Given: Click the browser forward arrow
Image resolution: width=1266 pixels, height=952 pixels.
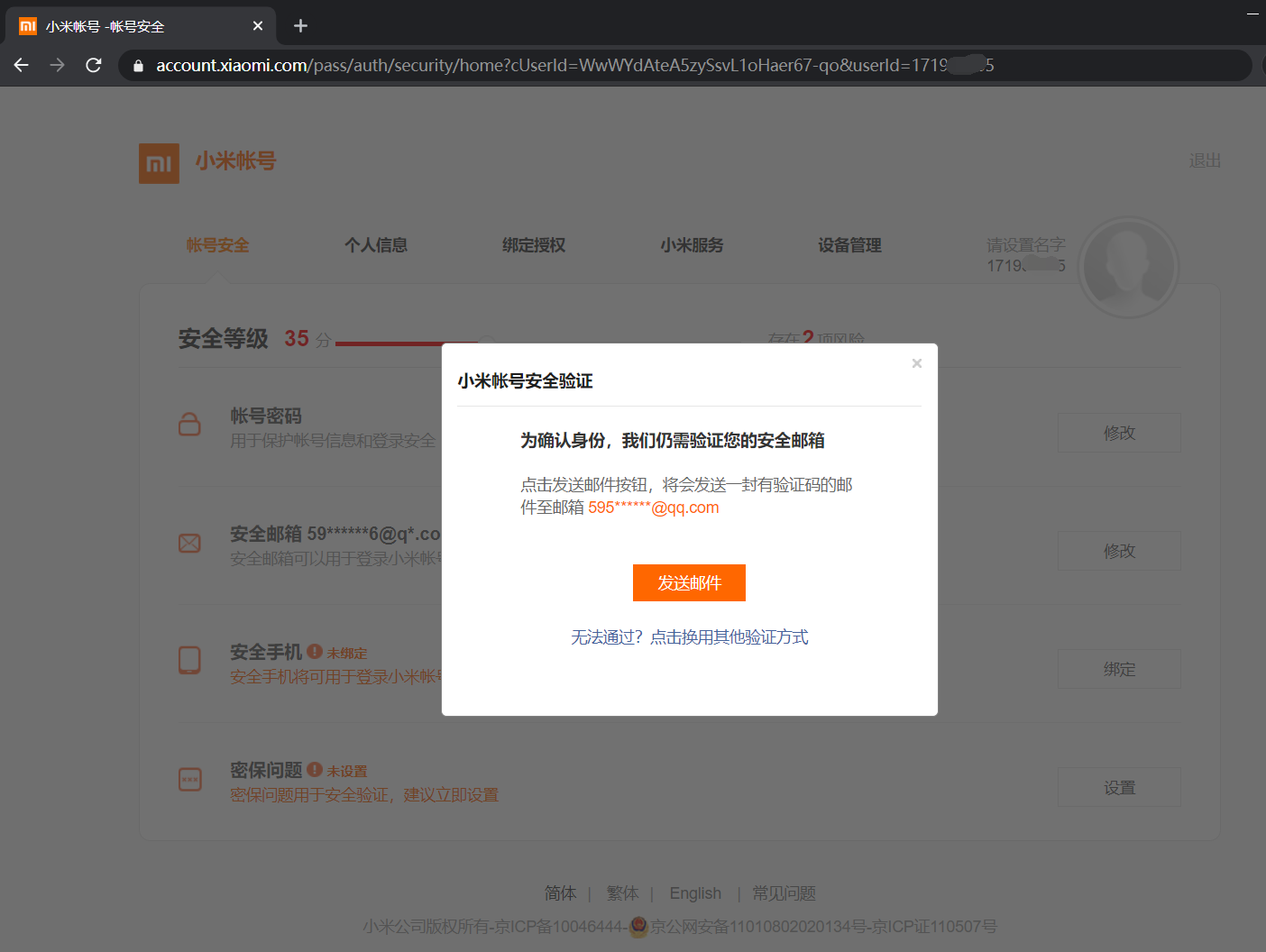Looking at the screenshot, I should point(58,65).
